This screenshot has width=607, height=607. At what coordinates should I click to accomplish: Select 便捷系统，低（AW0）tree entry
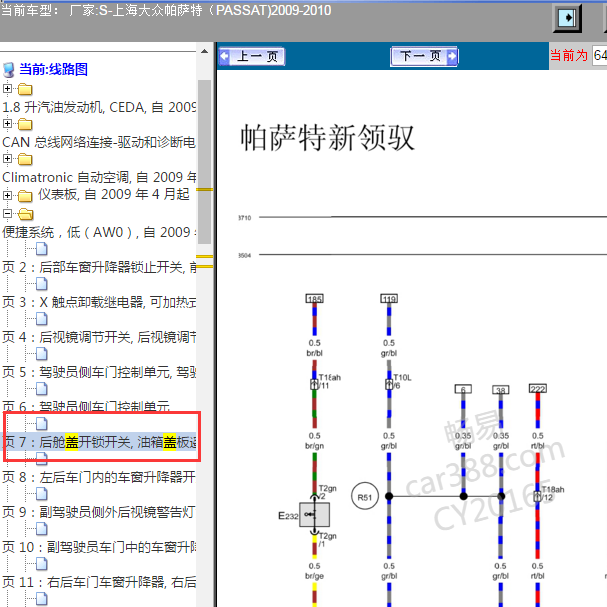click(99, 232)
